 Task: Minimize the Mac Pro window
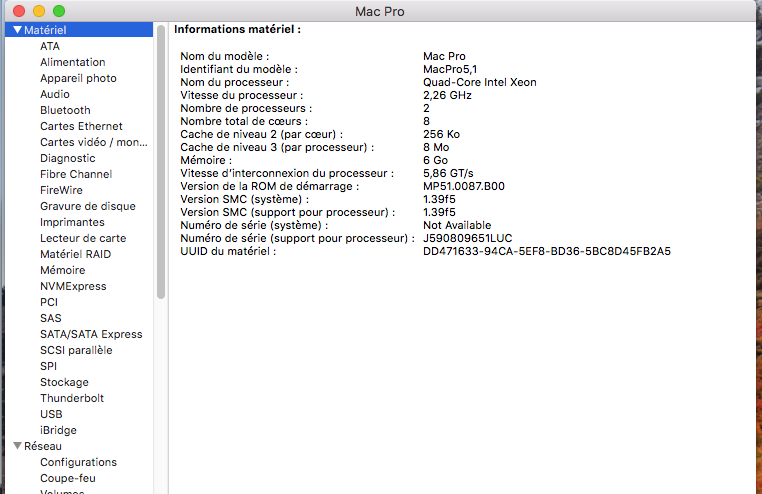[39, 11]
